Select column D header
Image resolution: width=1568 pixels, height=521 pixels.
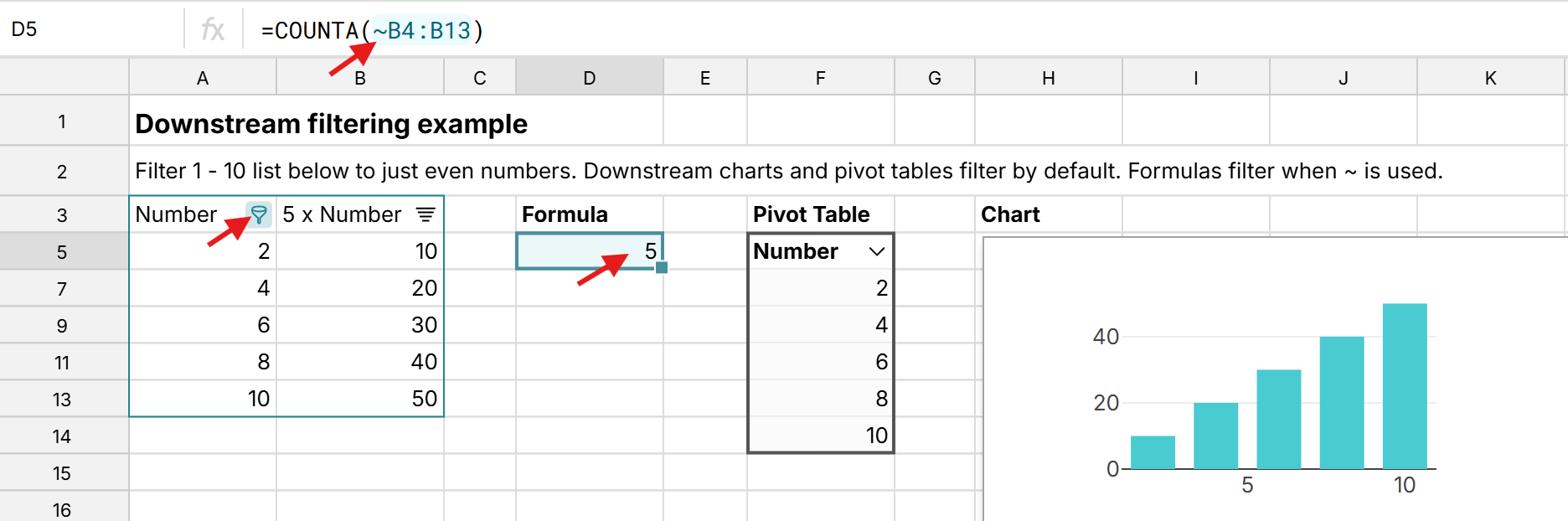coord(590,78)
